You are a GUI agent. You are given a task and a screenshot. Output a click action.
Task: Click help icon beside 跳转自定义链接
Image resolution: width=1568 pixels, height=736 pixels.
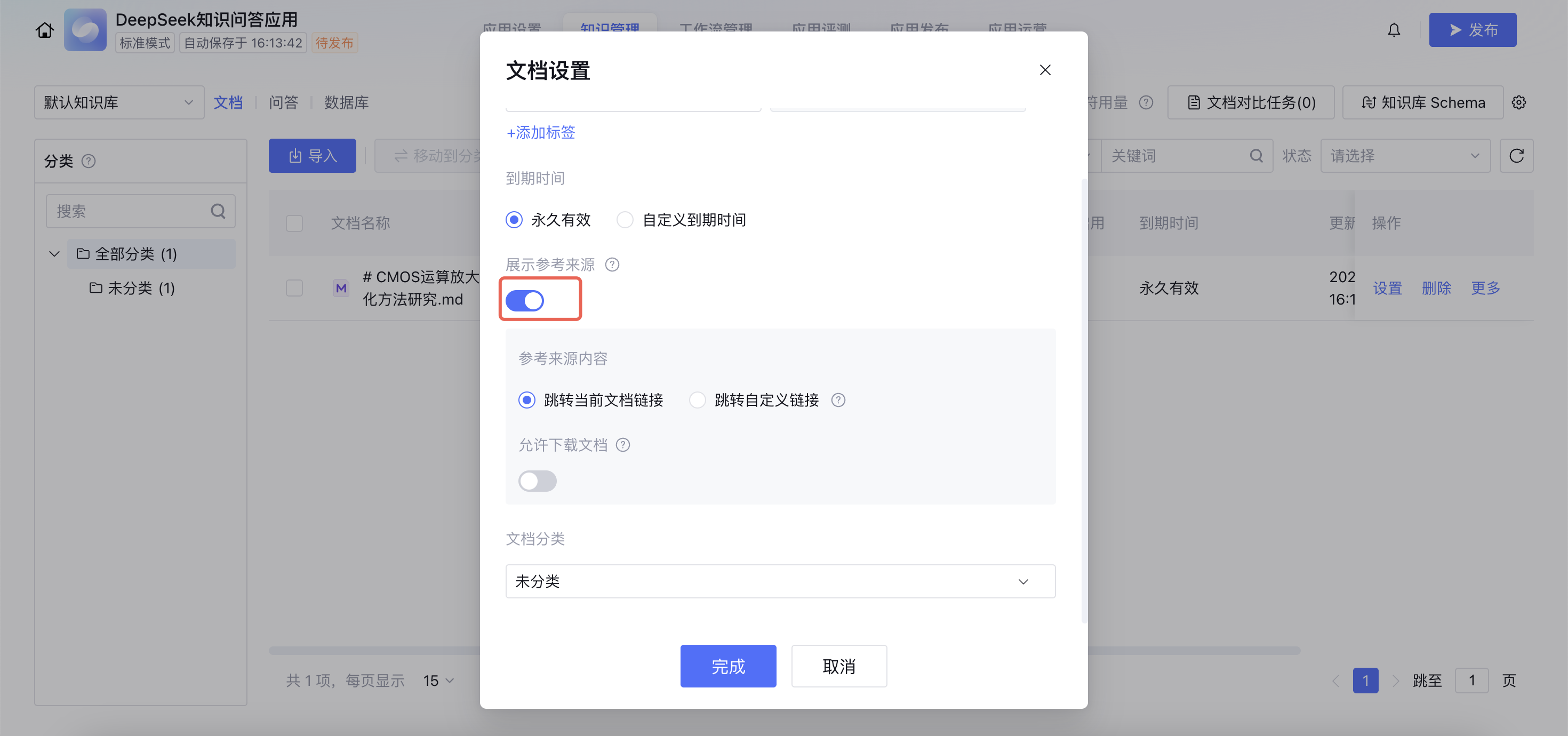838,400
